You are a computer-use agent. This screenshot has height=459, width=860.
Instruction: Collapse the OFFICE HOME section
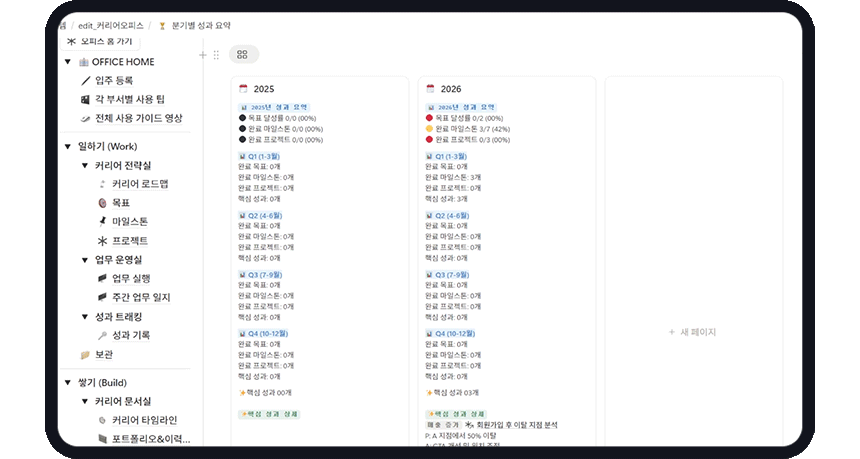tap(67, 62)
